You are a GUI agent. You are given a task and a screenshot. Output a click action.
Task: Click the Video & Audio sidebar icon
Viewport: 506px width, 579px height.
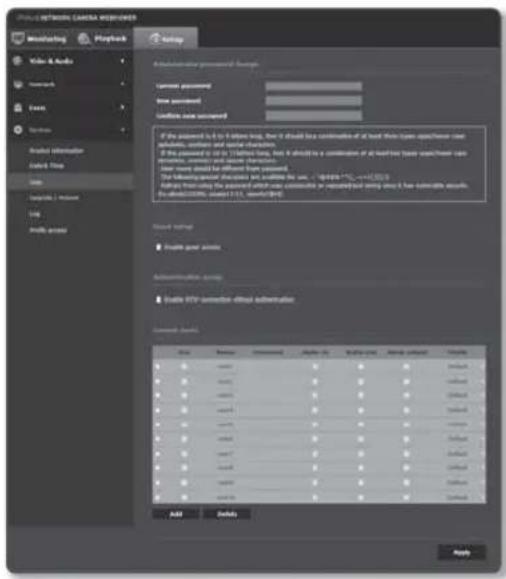point(18,61)
